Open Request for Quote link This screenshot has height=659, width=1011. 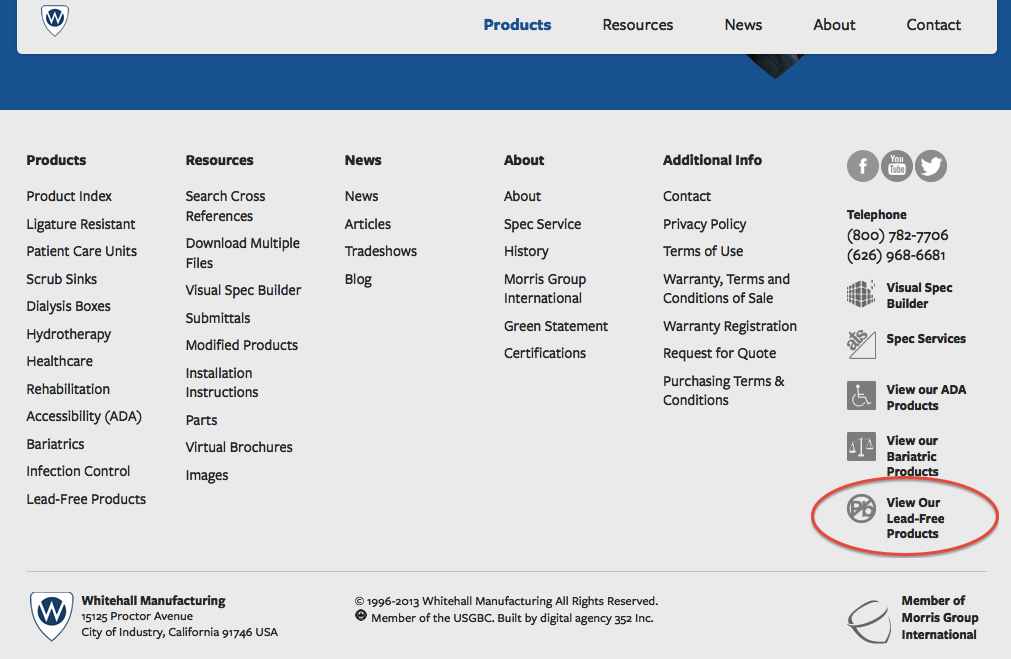[720, 353]
